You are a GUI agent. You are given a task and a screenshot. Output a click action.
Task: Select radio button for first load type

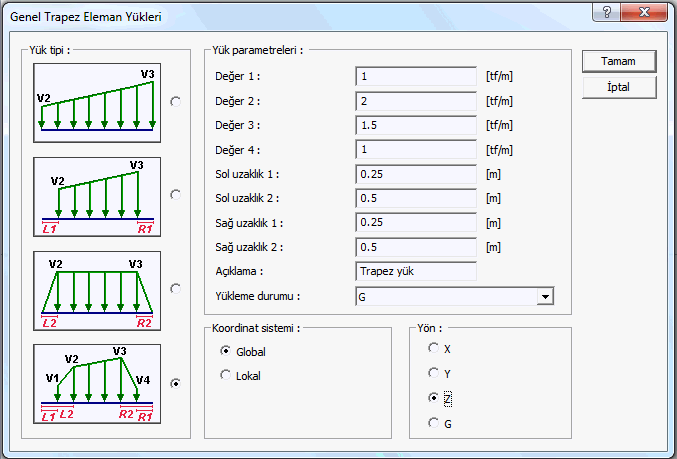click(175, 101)
